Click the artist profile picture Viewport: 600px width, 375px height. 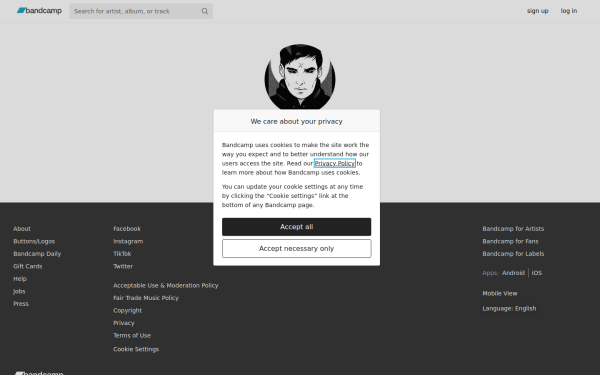pyautogui.click(x=300, y=77)
